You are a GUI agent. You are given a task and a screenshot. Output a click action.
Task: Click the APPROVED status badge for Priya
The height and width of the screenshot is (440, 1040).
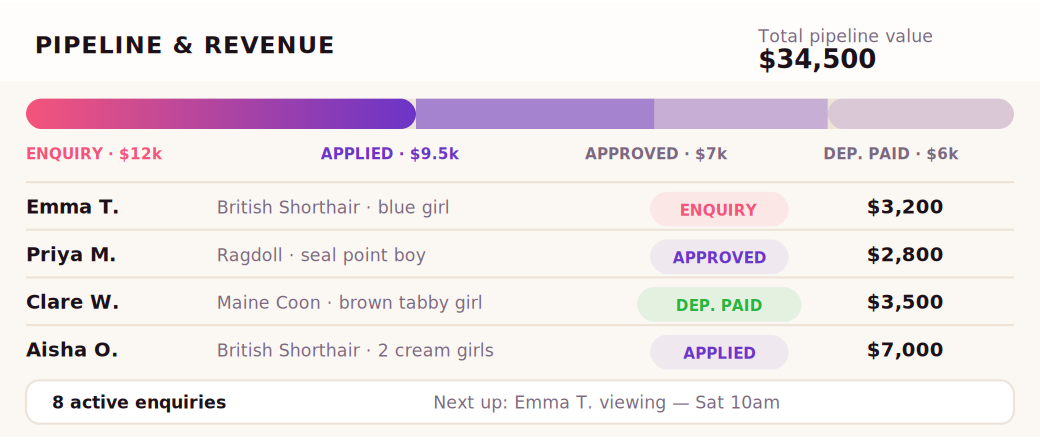719,257
